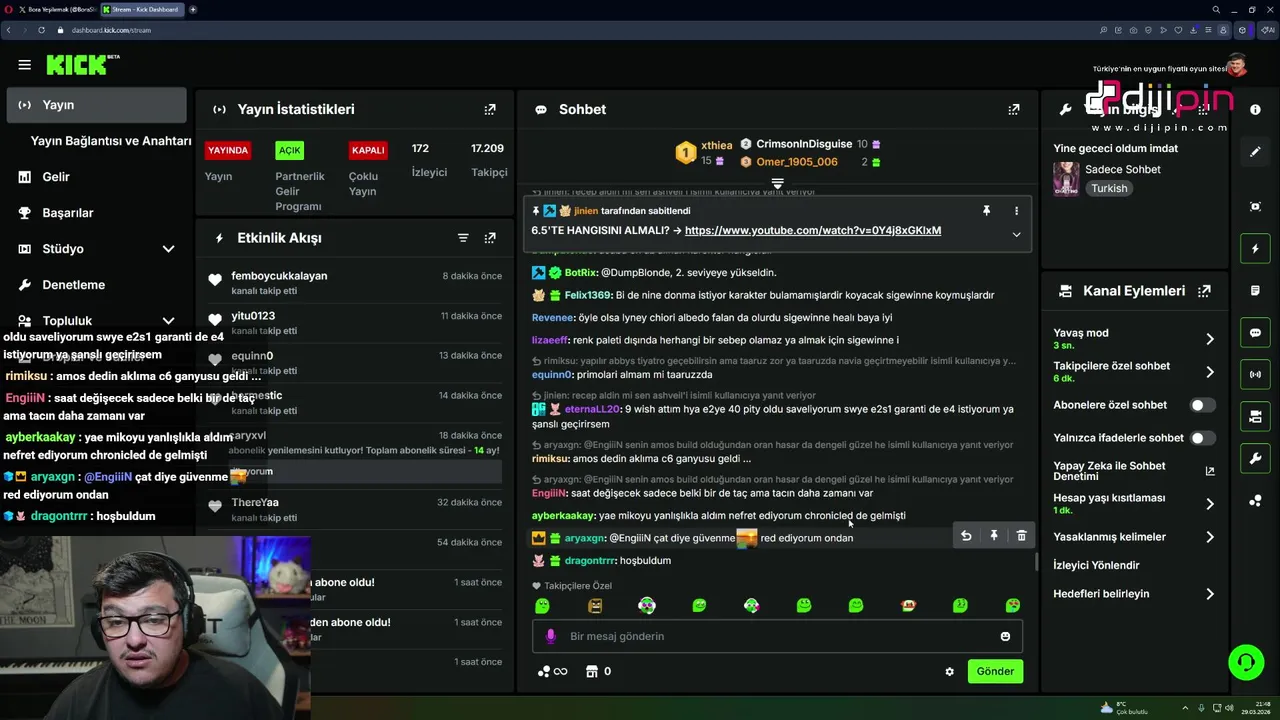Viewport: 1280px width, 720px height.
Task: Click İzleyici Yönlendir
Action: 1096,565
